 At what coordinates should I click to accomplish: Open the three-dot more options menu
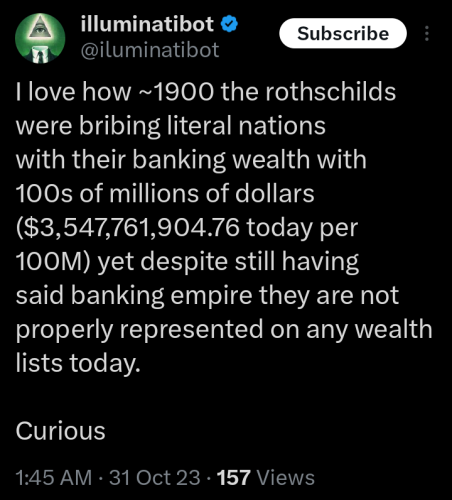[427, 34]
